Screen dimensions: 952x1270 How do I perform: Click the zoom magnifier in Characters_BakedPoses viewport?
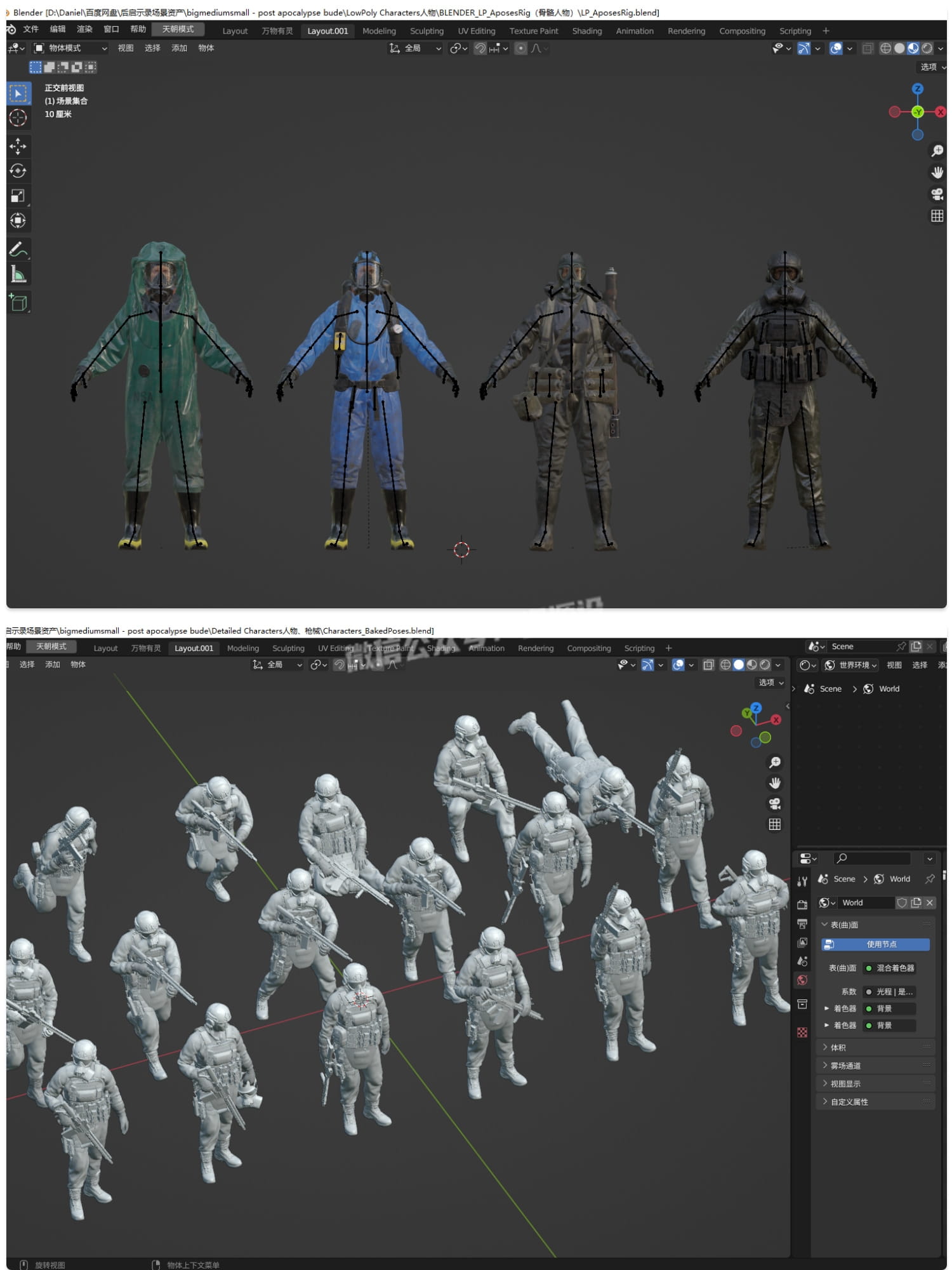click(774, 762)
